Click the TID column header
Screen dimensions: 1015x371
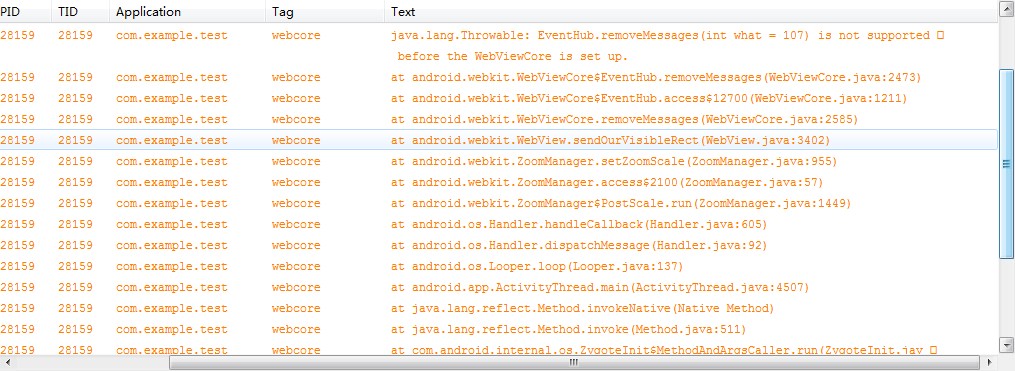point(80,12)
